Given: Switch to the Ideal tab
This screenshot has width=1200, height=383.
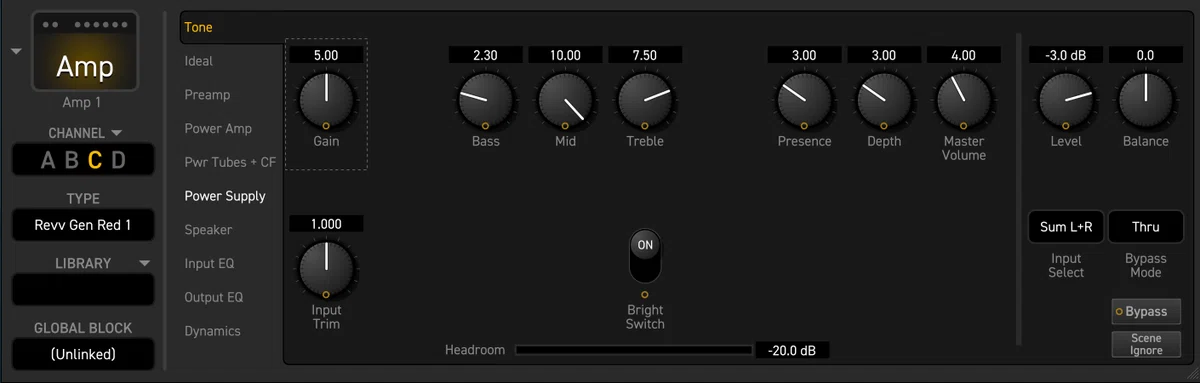Looking at the screenshot, I should [199, 61].
